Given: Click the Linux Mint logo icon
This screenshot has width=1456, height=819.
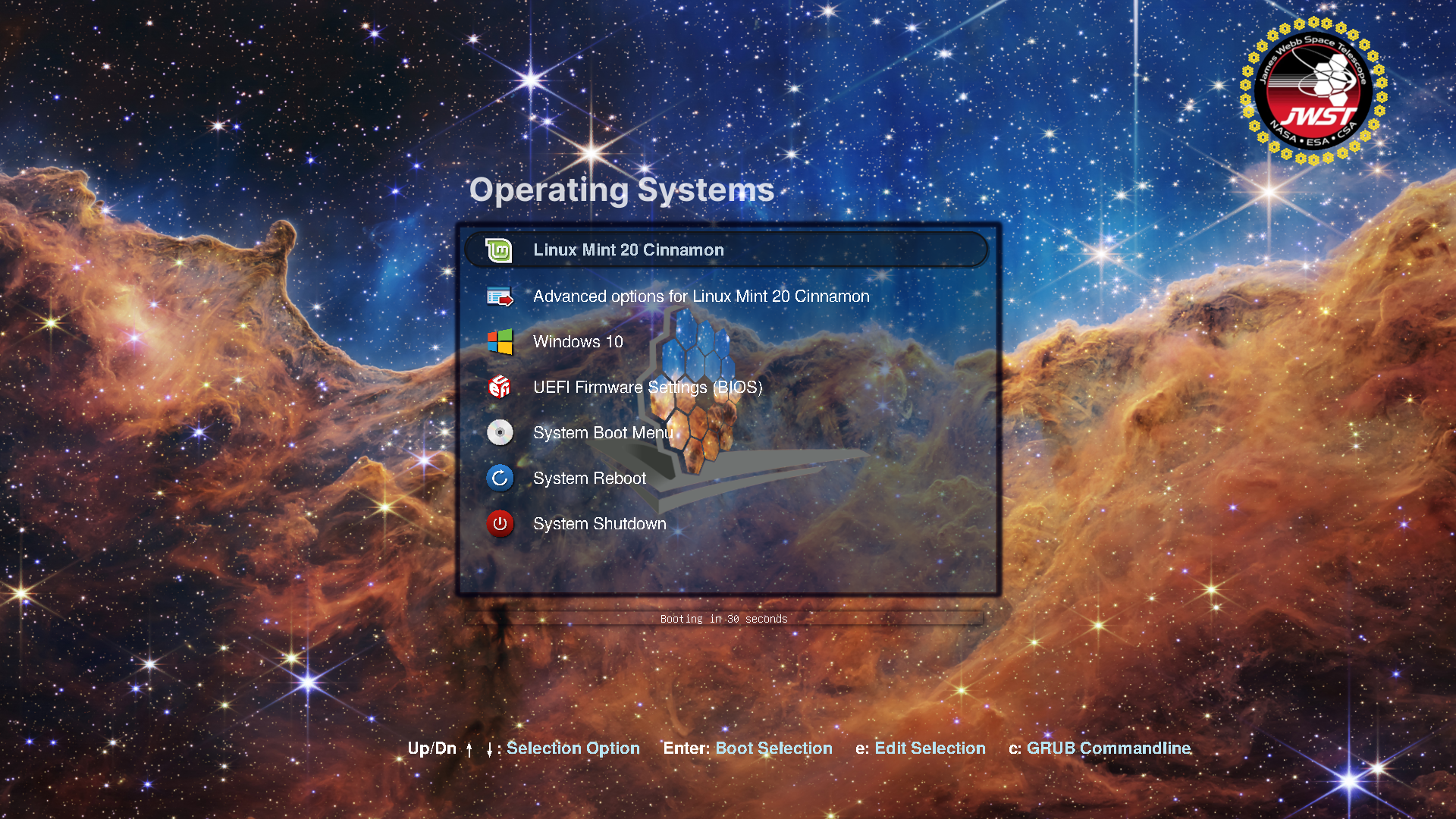Looking at the screenshot, I should [x=499, y=250].
